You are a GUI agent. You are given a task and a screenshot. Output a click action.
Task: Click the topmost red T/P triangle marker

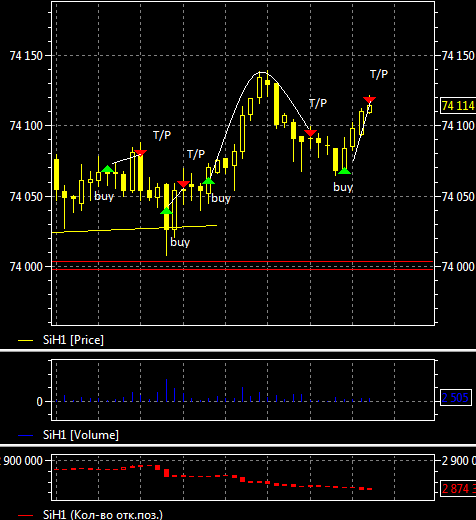coord(370,100)
